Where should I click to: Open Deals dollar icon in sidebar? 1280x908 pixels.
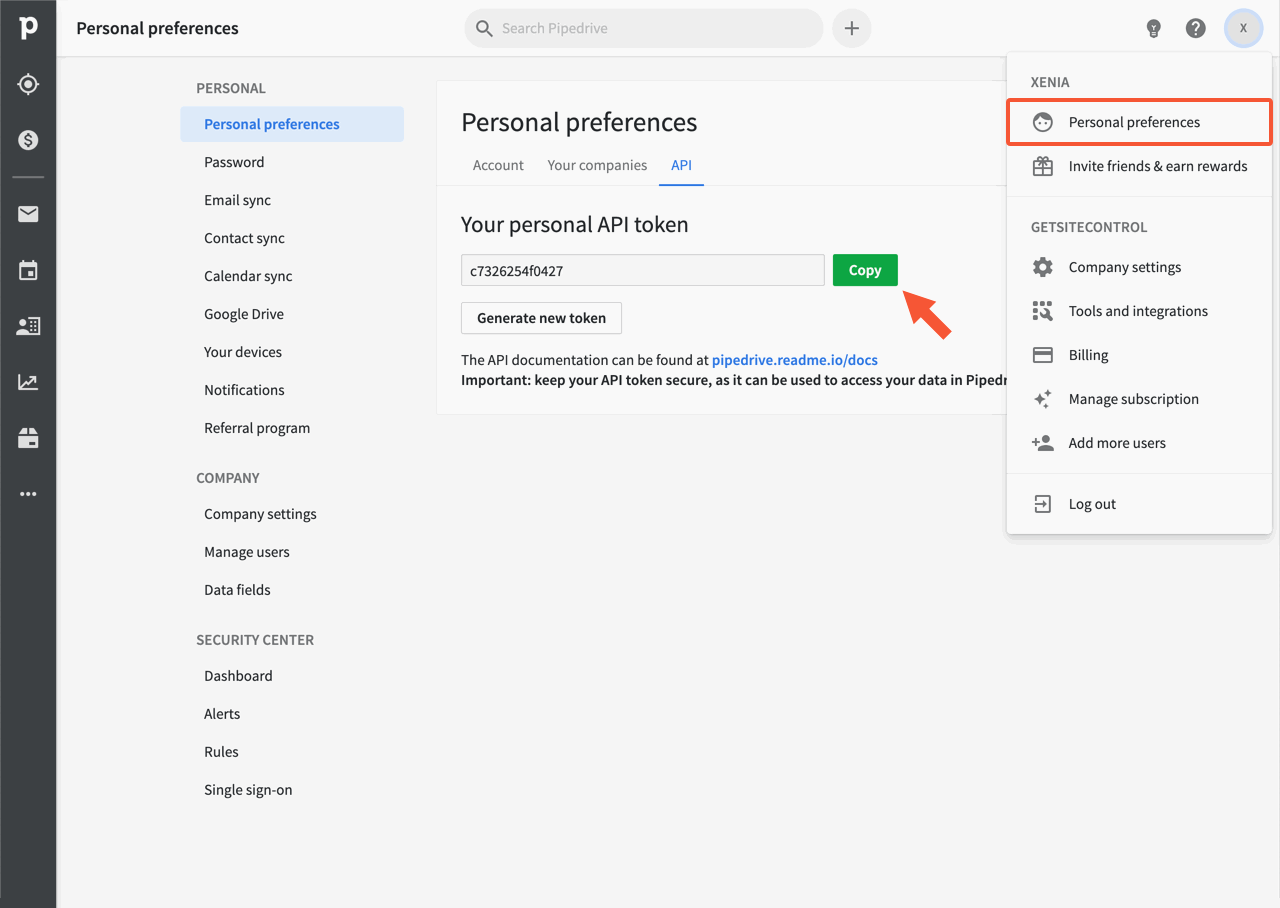(28, 140)
